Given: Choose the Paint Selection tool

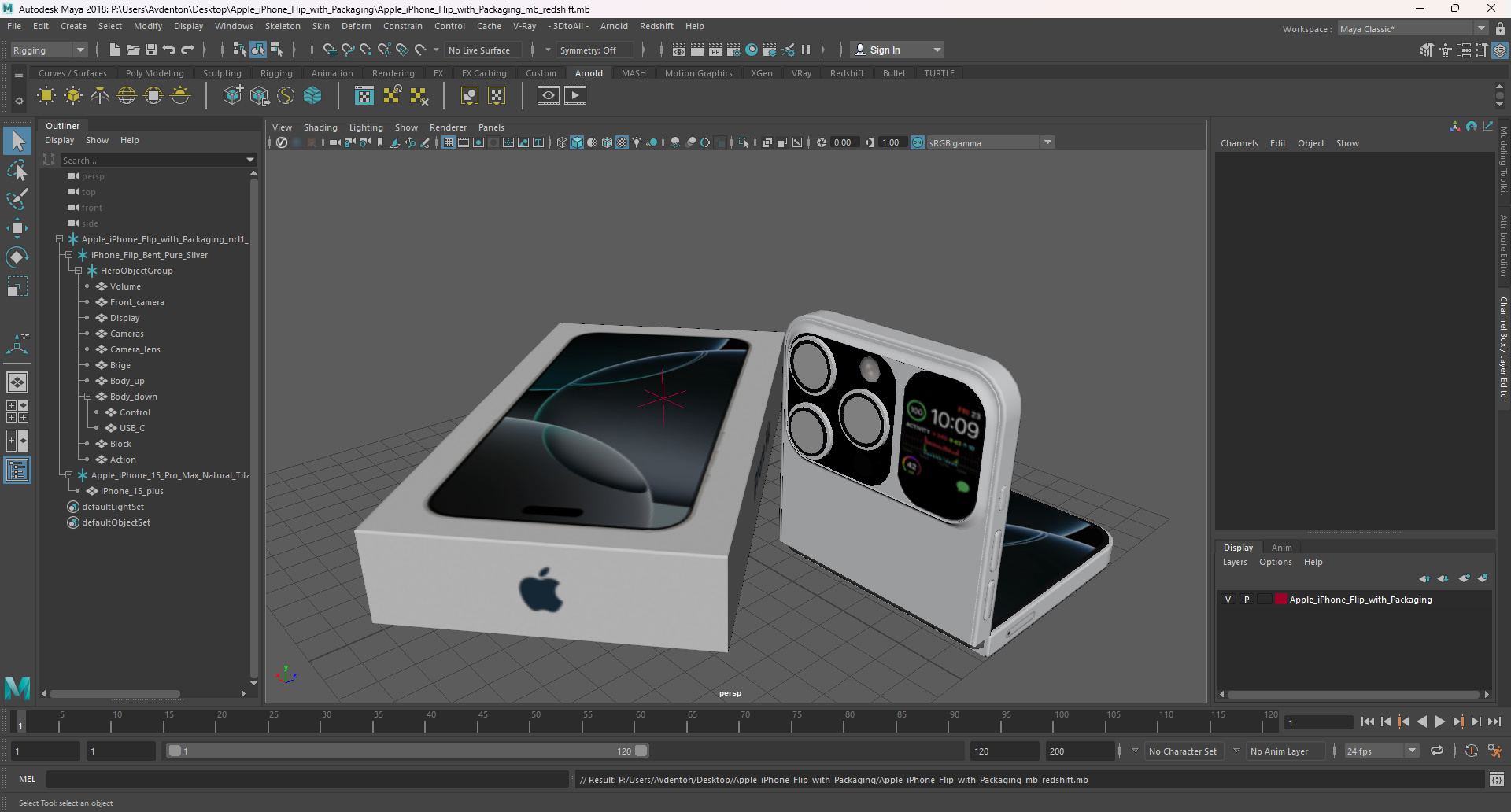Looking at the screenshot, I should point(17,199).
